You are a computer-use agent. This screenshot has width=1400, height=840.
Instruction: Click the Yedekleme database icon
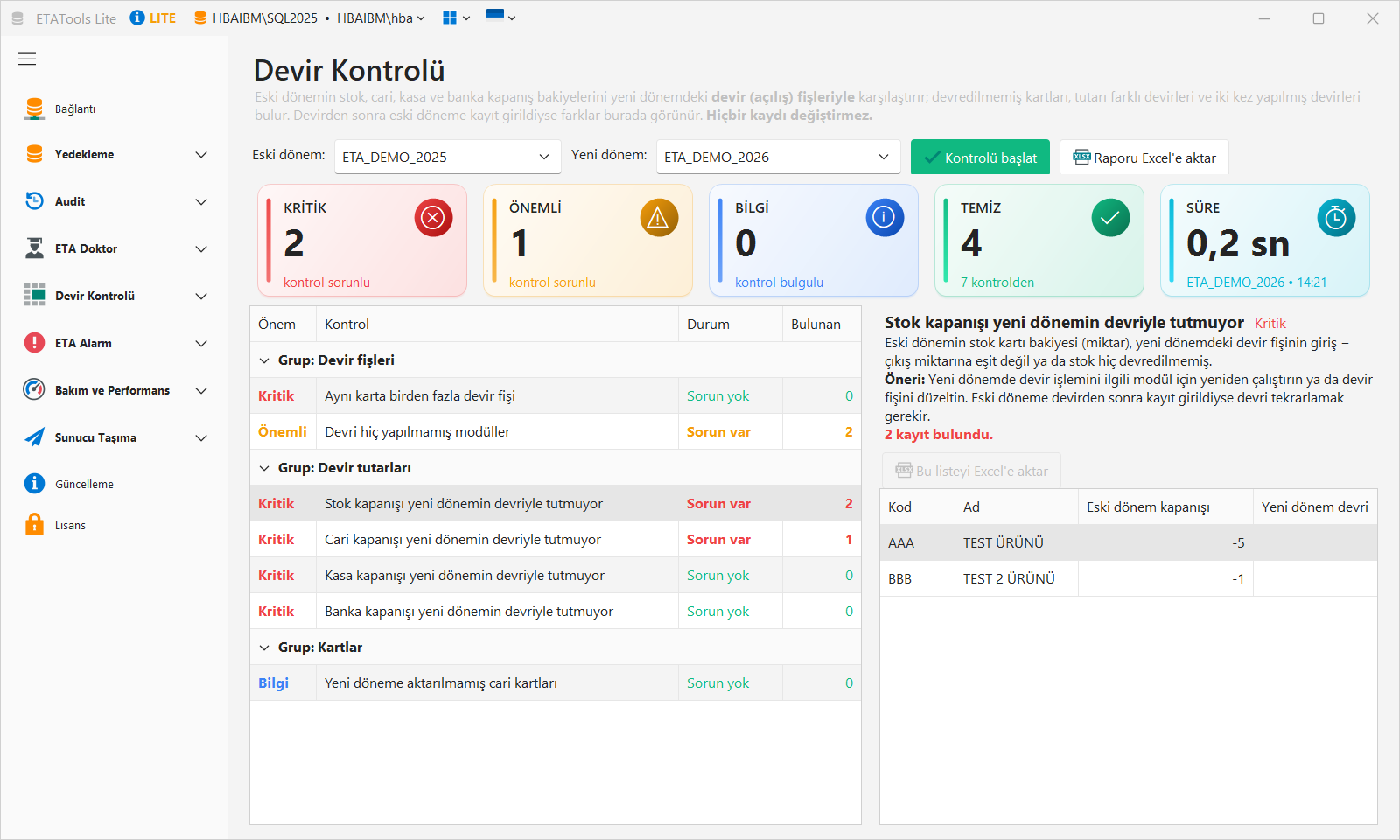(34, 154)
